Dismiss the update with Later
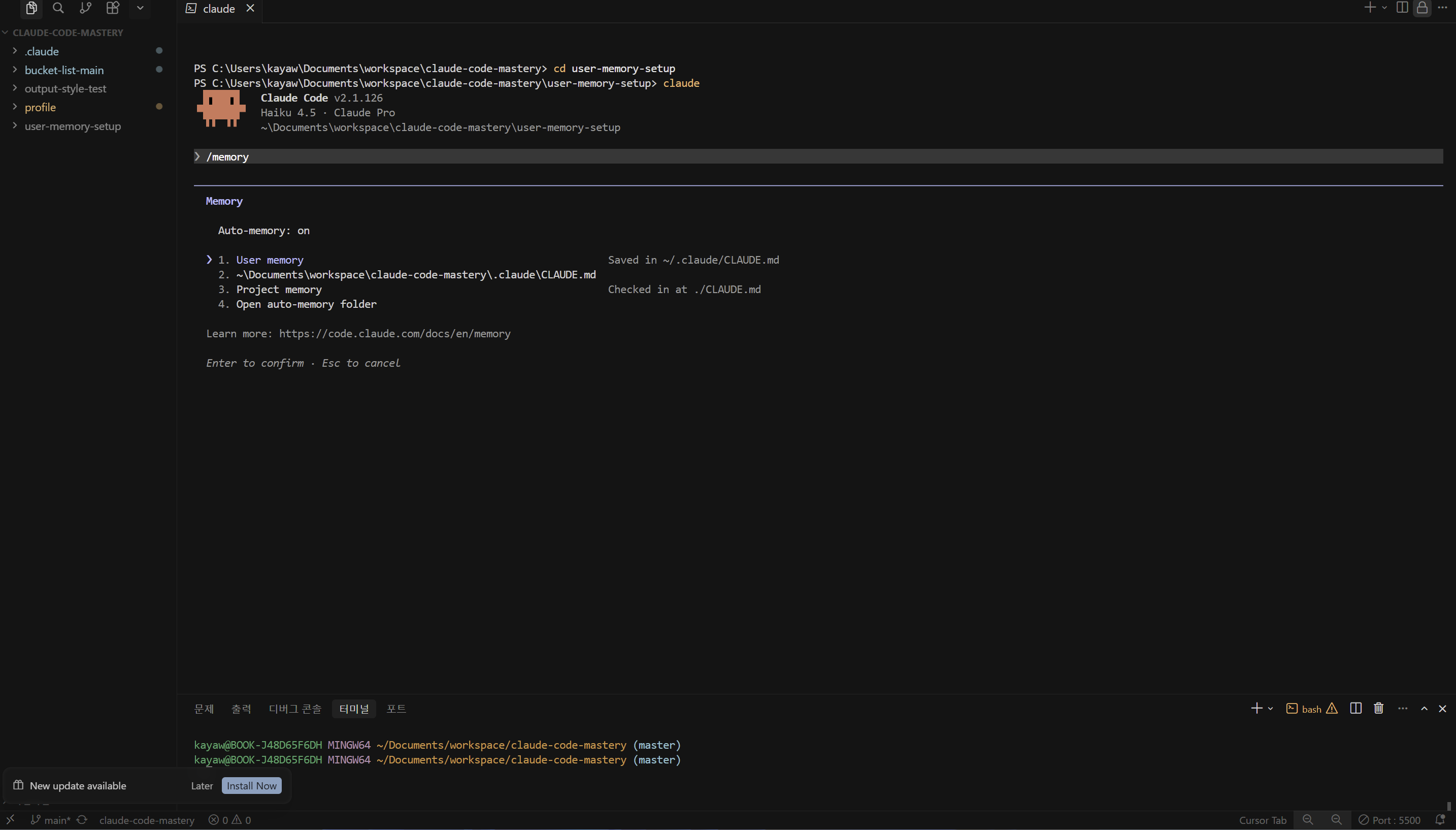This screenshot has width=1456, height=830. coord(202,785)
